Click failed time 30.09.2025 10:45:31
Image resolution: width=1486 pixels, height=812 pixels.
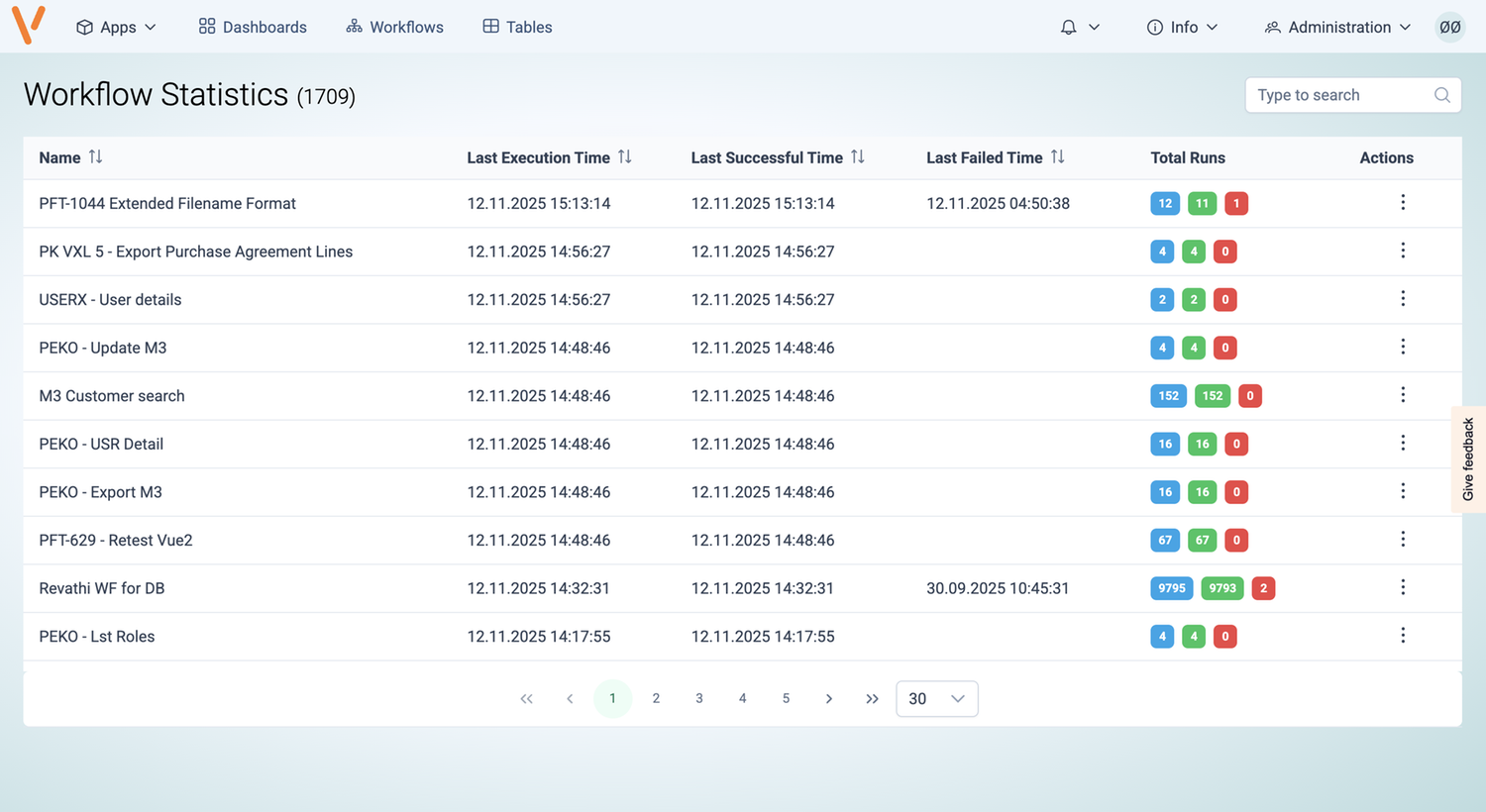pyautogui.click(x=998, y=588)
